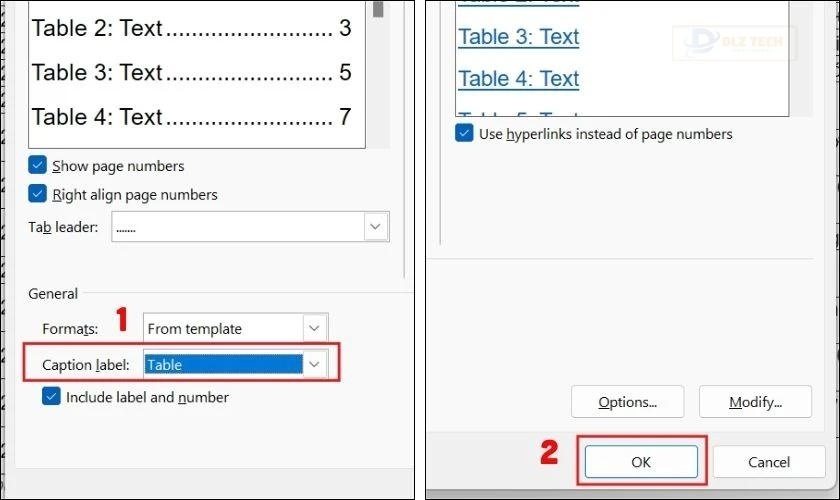
Task: Click the print preview scrollbar thumb
Action: (378, 9)
